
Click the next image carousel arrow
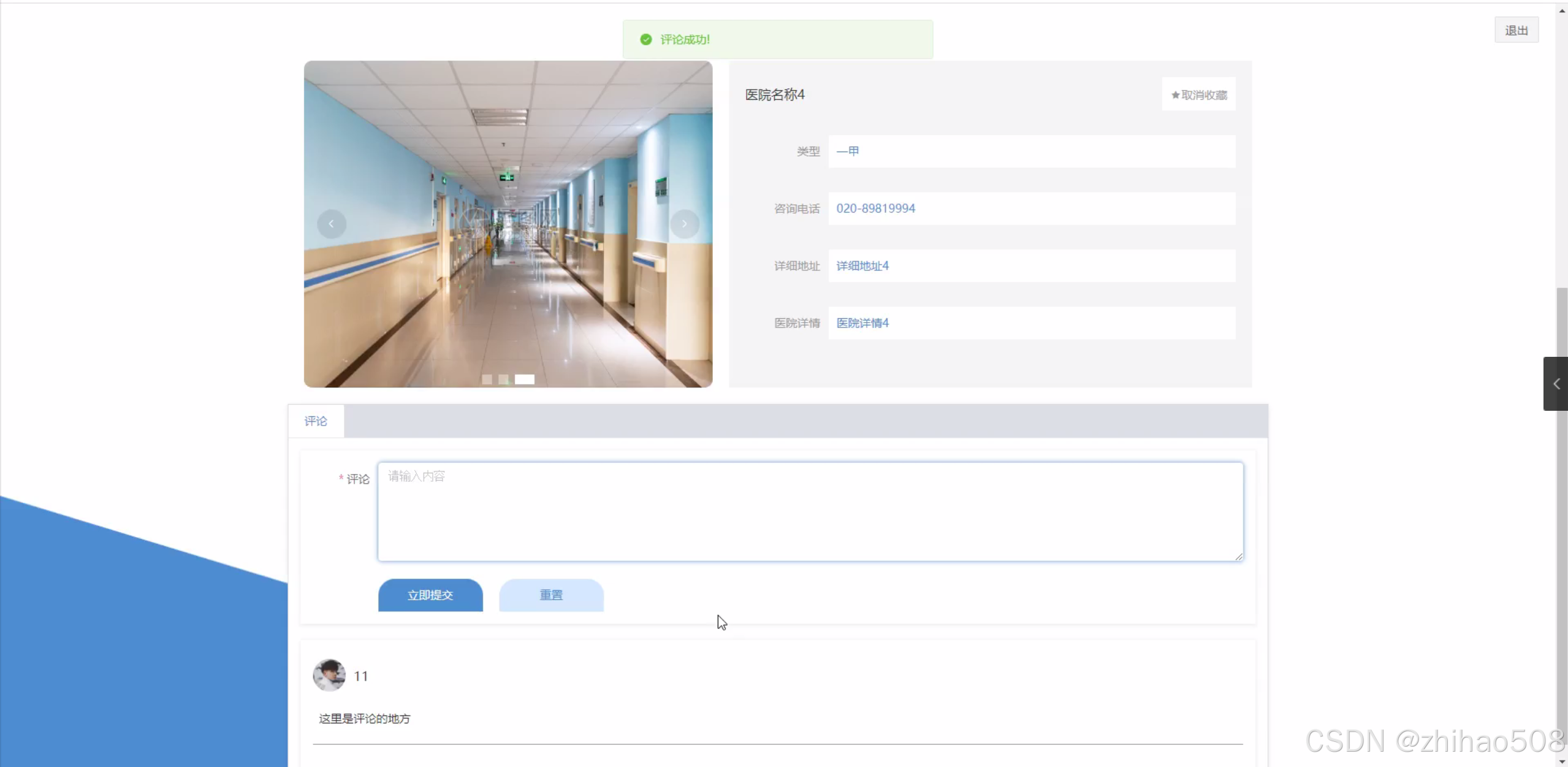684,224
